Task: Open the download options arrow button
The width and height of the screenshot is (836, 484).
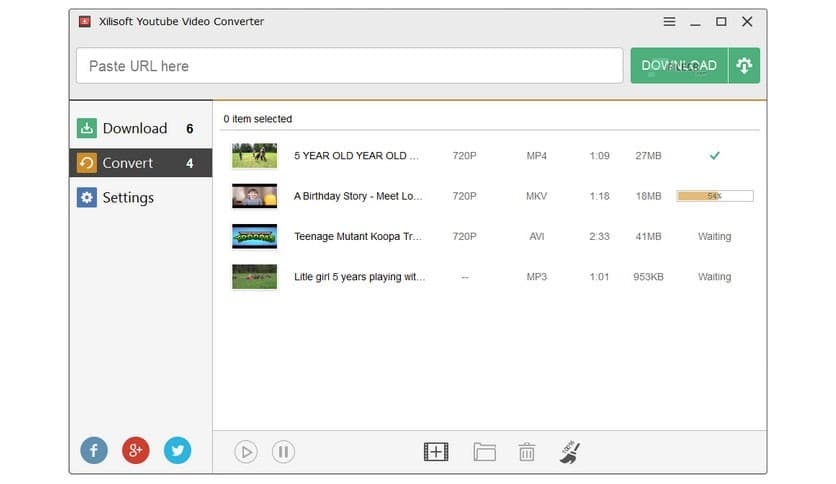Action: pos(744,66)
